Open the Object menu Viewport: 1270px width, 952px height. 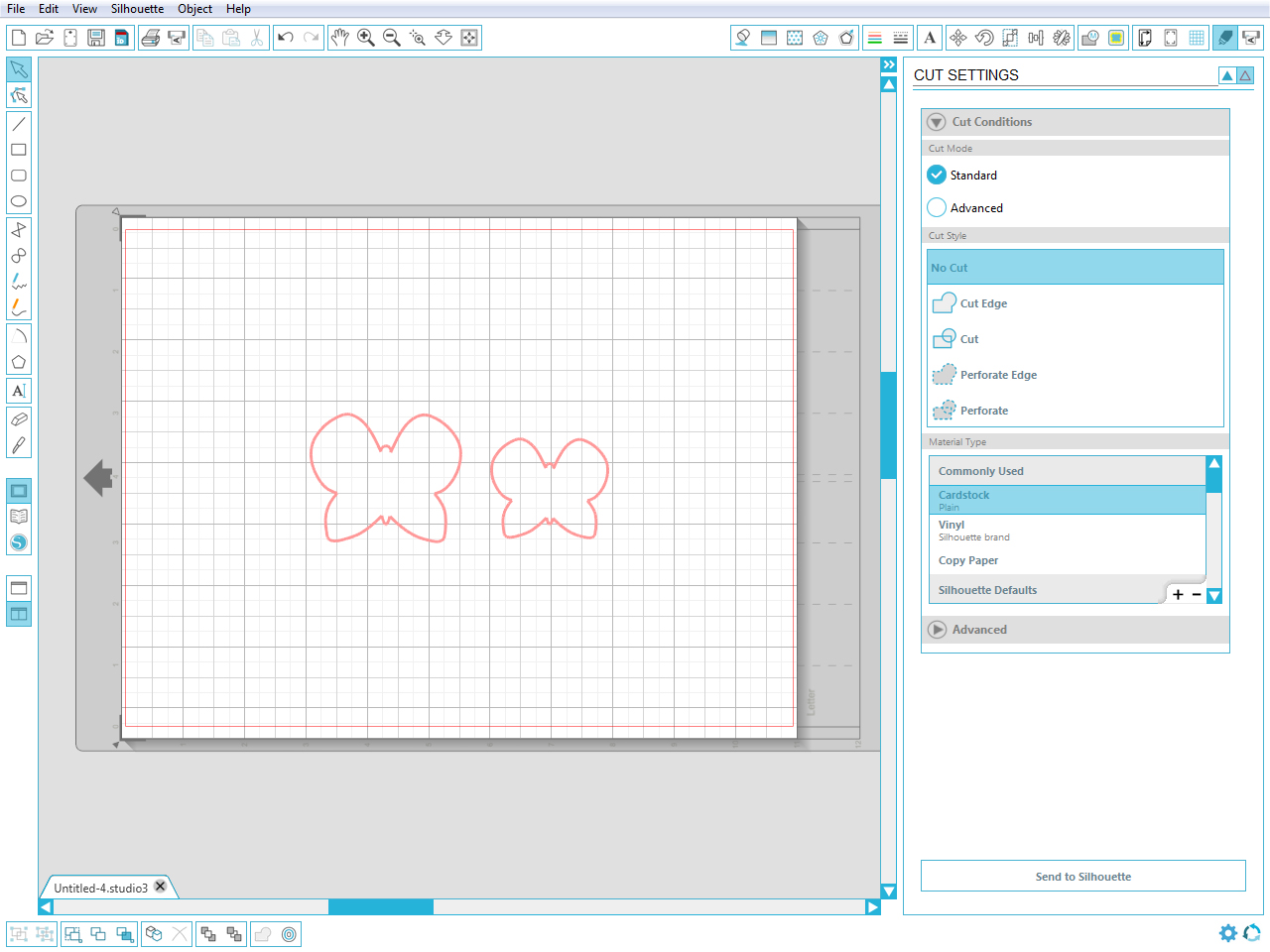pyautogui.click(x=194, y=9)
